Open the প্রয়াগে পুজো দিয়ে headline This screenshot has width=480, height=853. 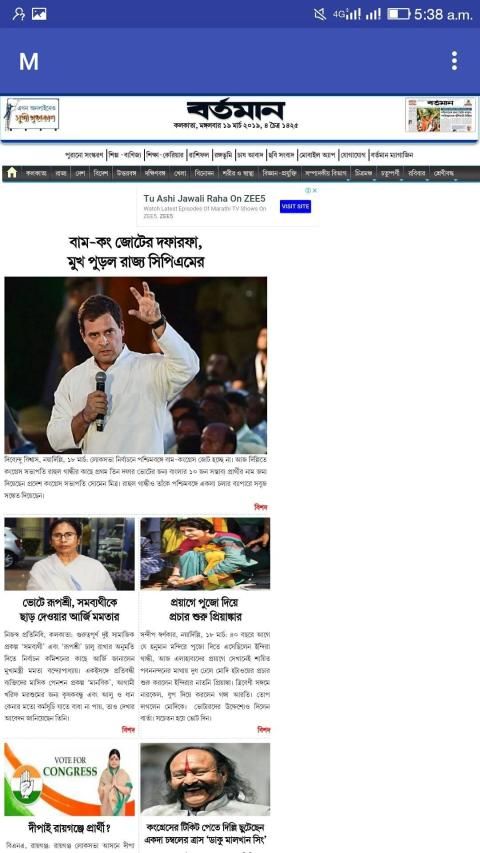coord(205,609)
